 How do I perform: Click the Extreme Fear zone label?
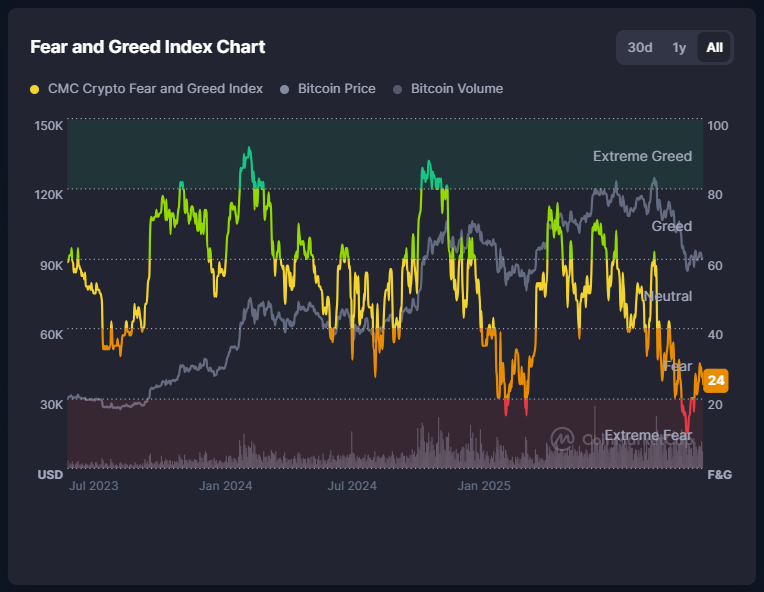(648, 436)
